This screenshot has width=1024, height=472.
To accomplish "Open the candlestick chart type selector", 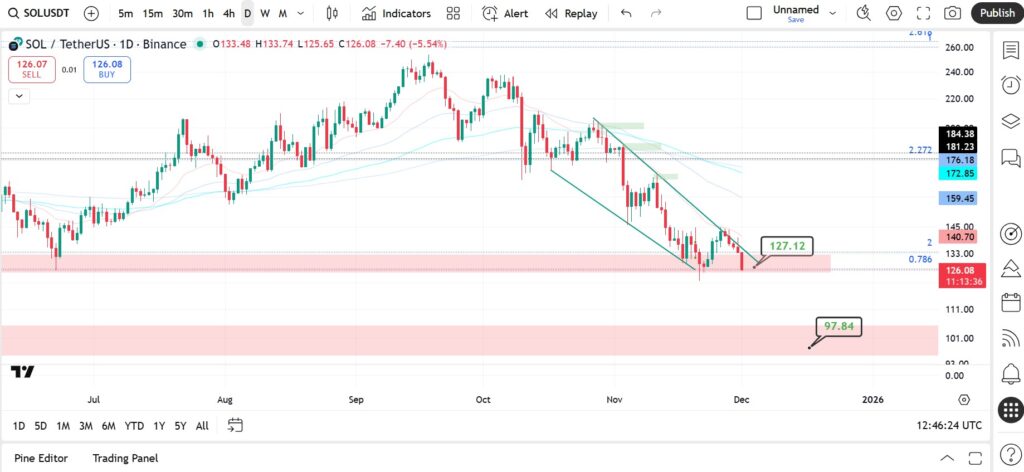I will tap(332, 13).
